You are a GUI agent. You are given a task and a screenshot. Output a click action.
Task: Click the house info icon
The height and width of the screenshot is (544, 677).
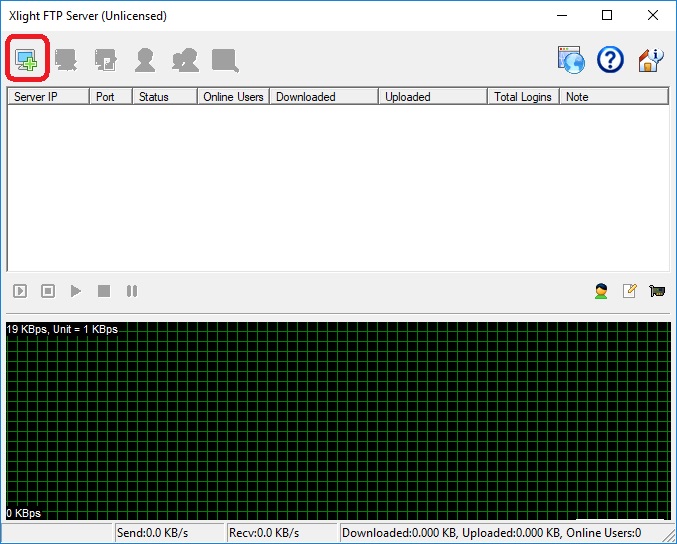650,60
